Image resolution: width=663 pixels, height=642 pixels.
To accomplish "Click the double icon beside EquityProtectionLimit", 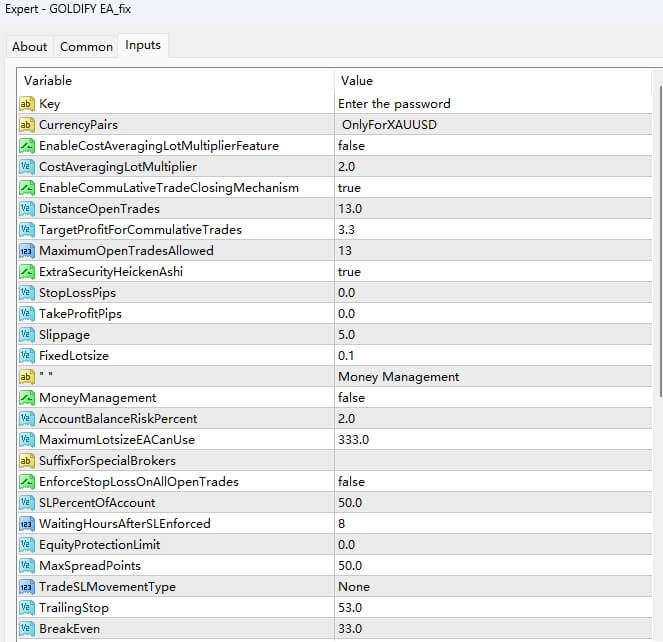I will 26,545.
